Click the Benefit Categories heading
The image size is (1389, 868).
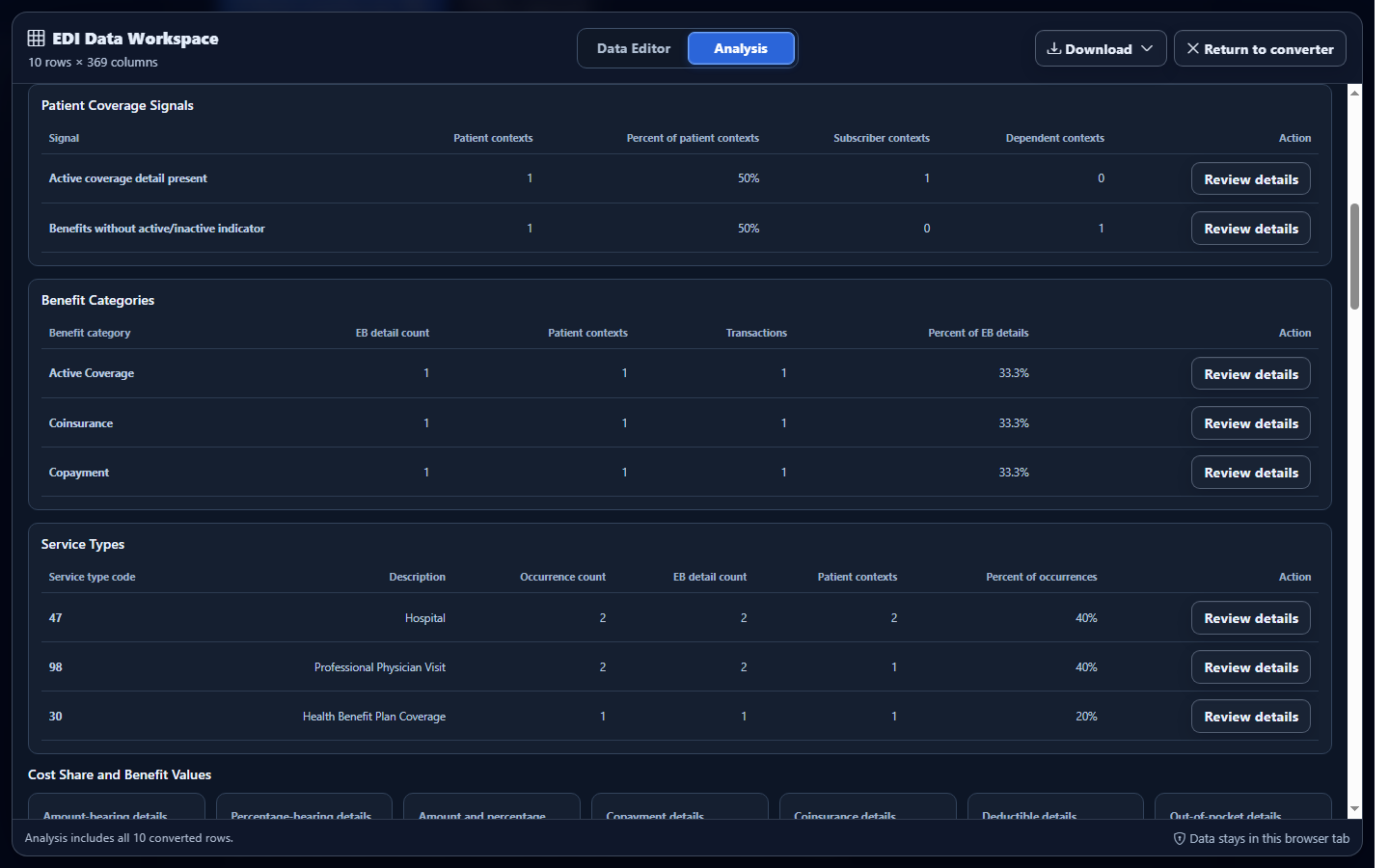pos(97,300)
